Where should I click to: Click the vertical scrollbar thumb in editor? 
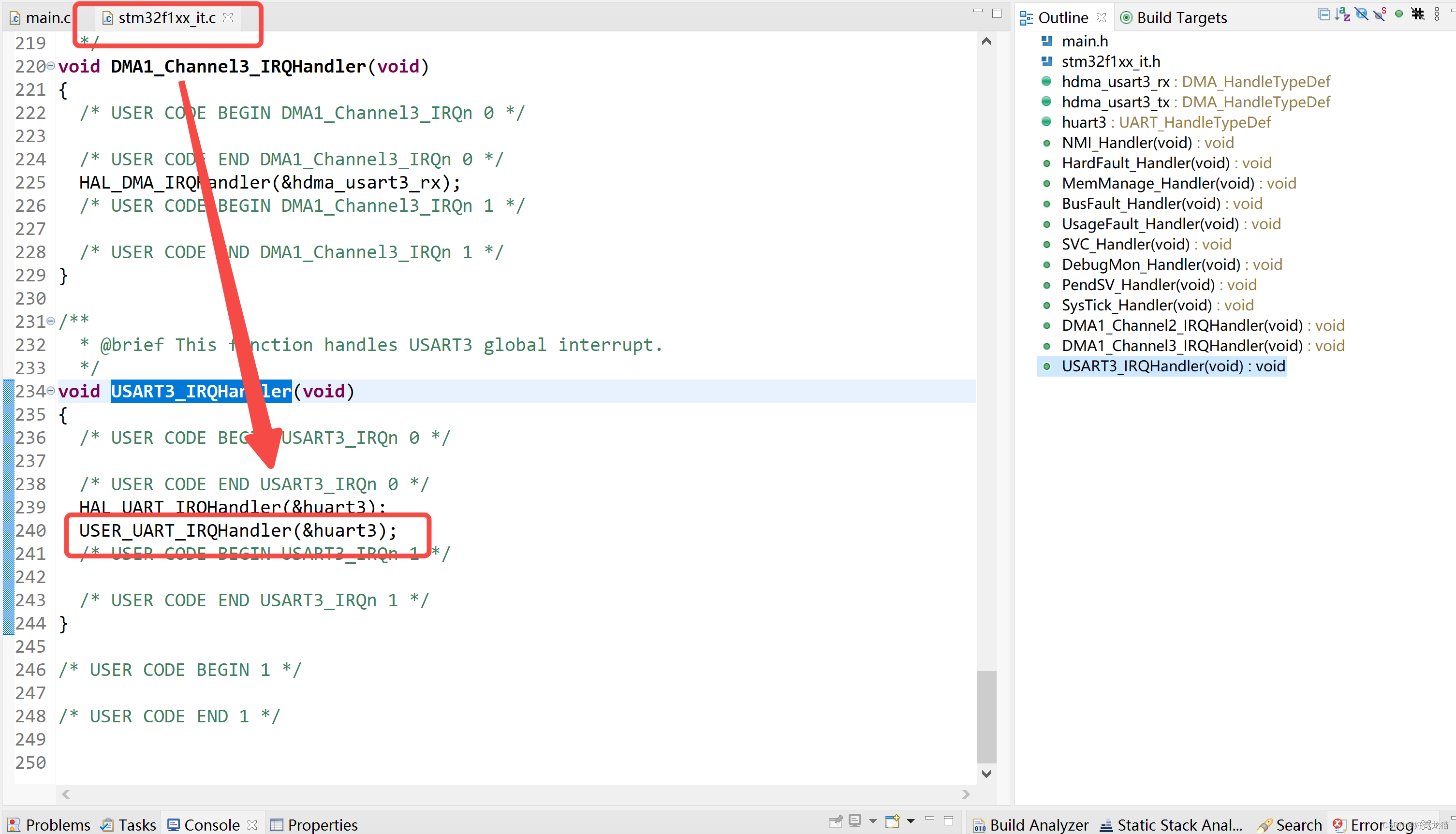986,716
